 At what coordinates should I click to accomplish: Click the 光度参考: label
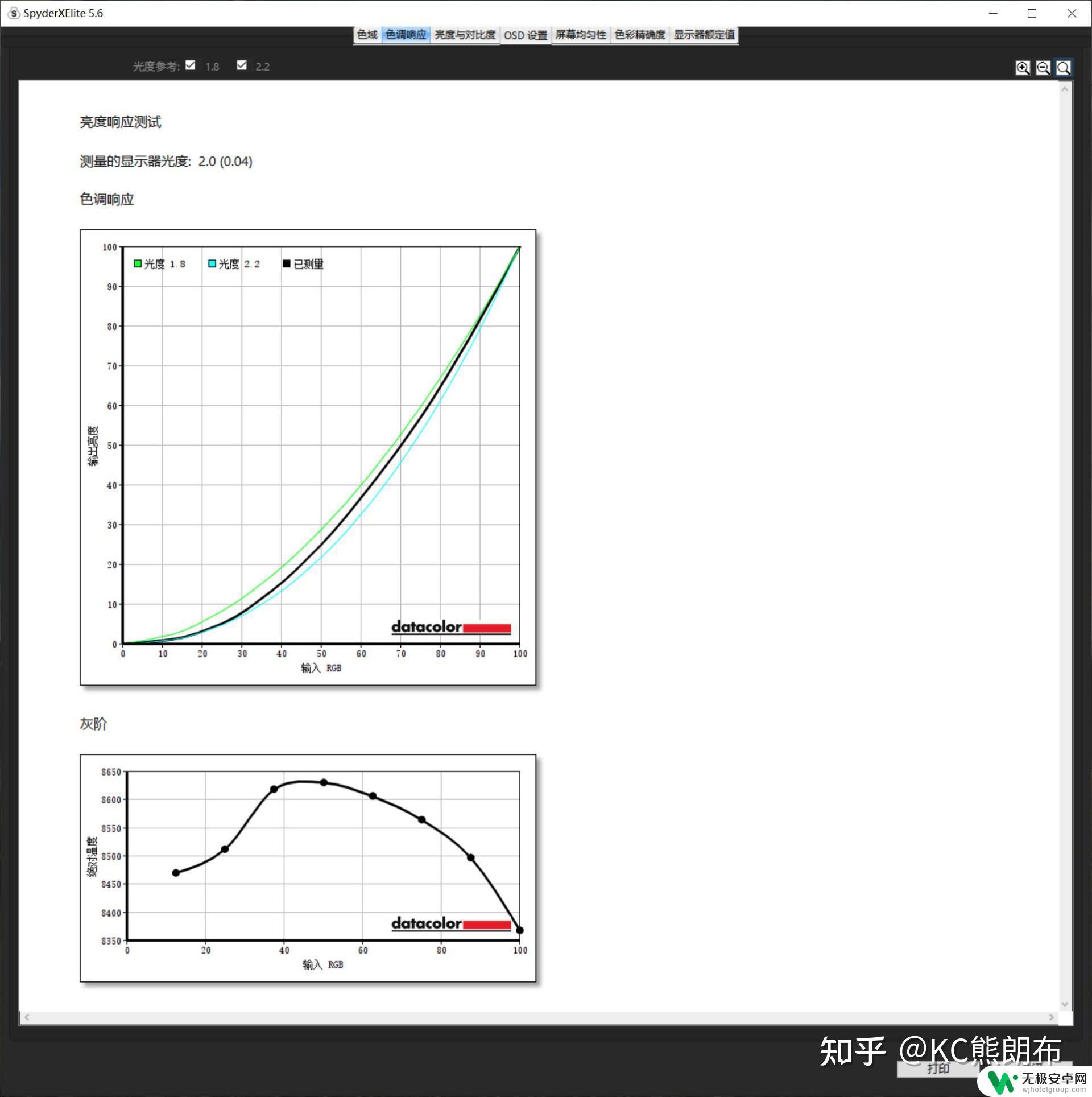[156, 67]
